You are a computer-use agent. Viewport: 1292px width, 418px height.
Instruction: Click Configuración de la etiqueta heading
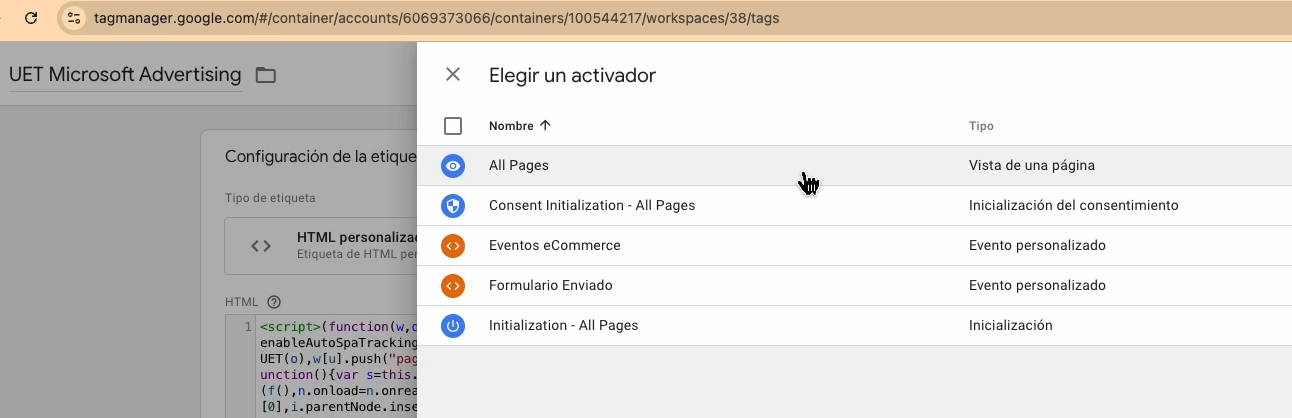click(x=320, y=157)
